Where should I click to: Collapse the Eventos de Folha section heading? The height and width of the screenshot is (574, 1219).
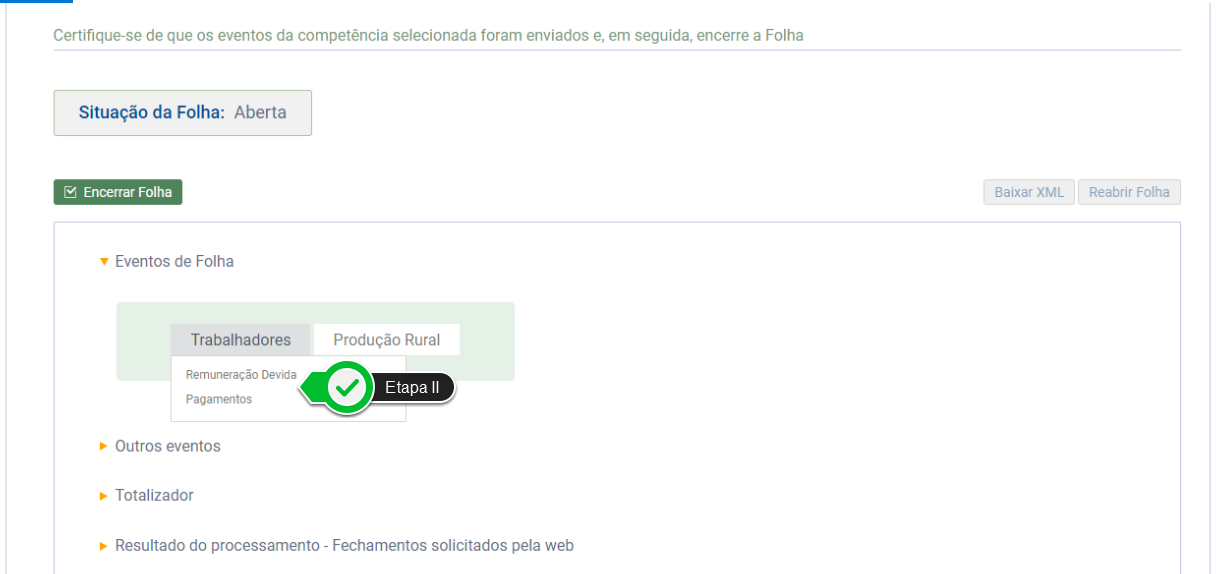pyautogui.click(x=174, y=262)
